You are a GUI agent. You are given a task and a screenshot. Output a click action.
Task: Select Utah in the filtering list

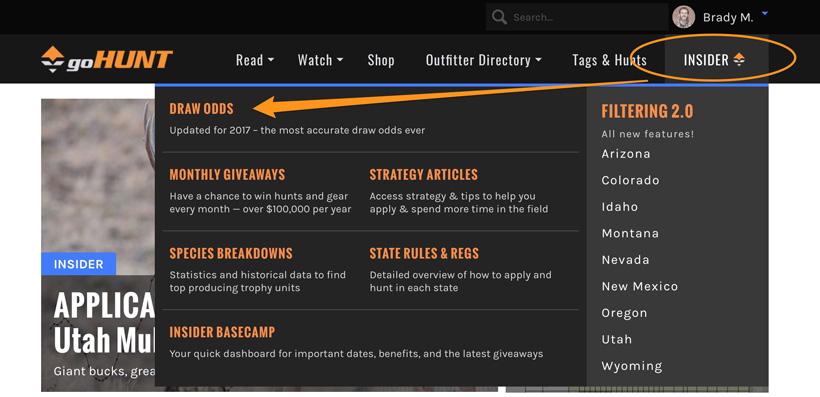coord(617,339)
